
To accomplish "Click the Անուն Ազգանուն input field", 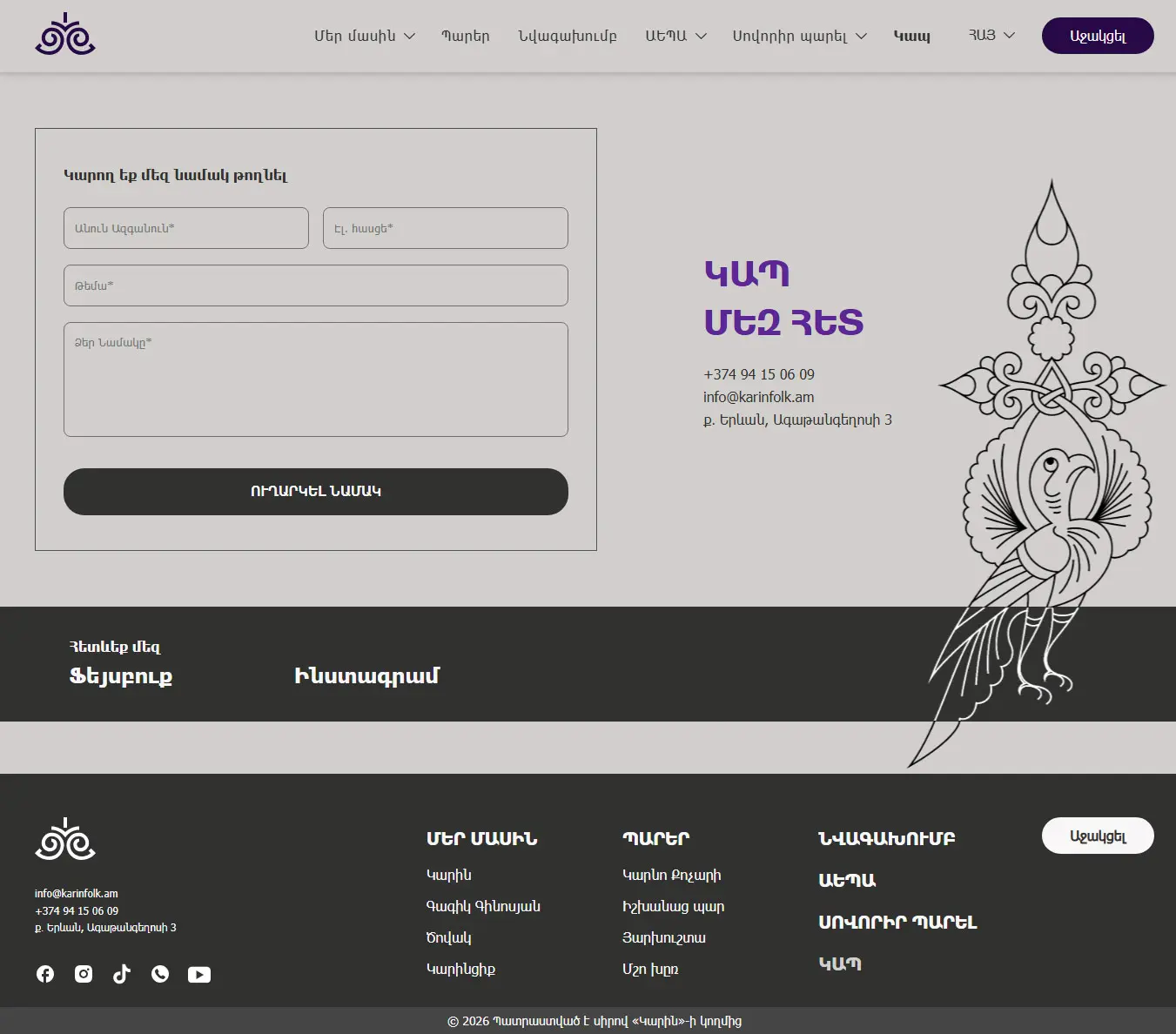I will (x=186, y=228).
